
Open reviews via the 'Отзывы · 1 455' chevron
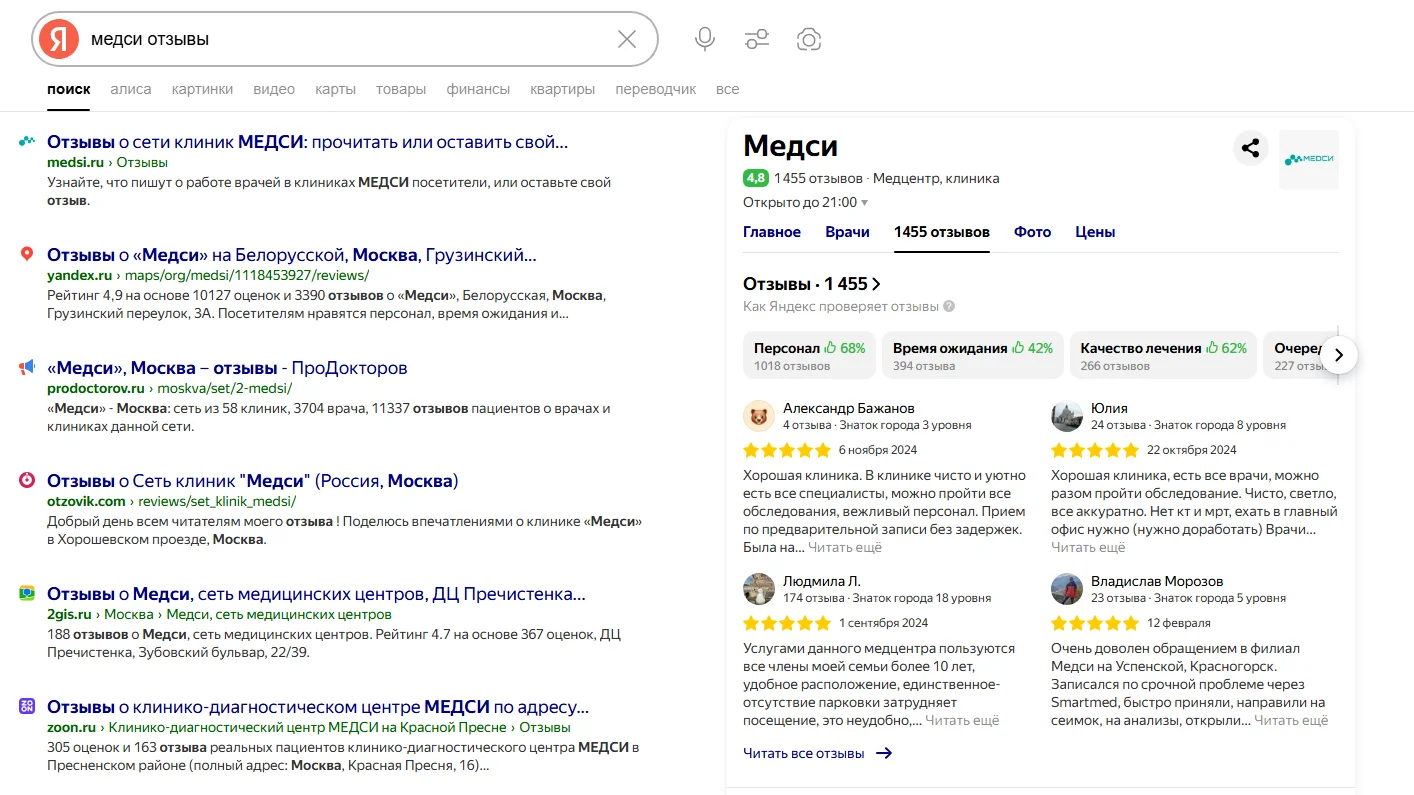[874, 283]
